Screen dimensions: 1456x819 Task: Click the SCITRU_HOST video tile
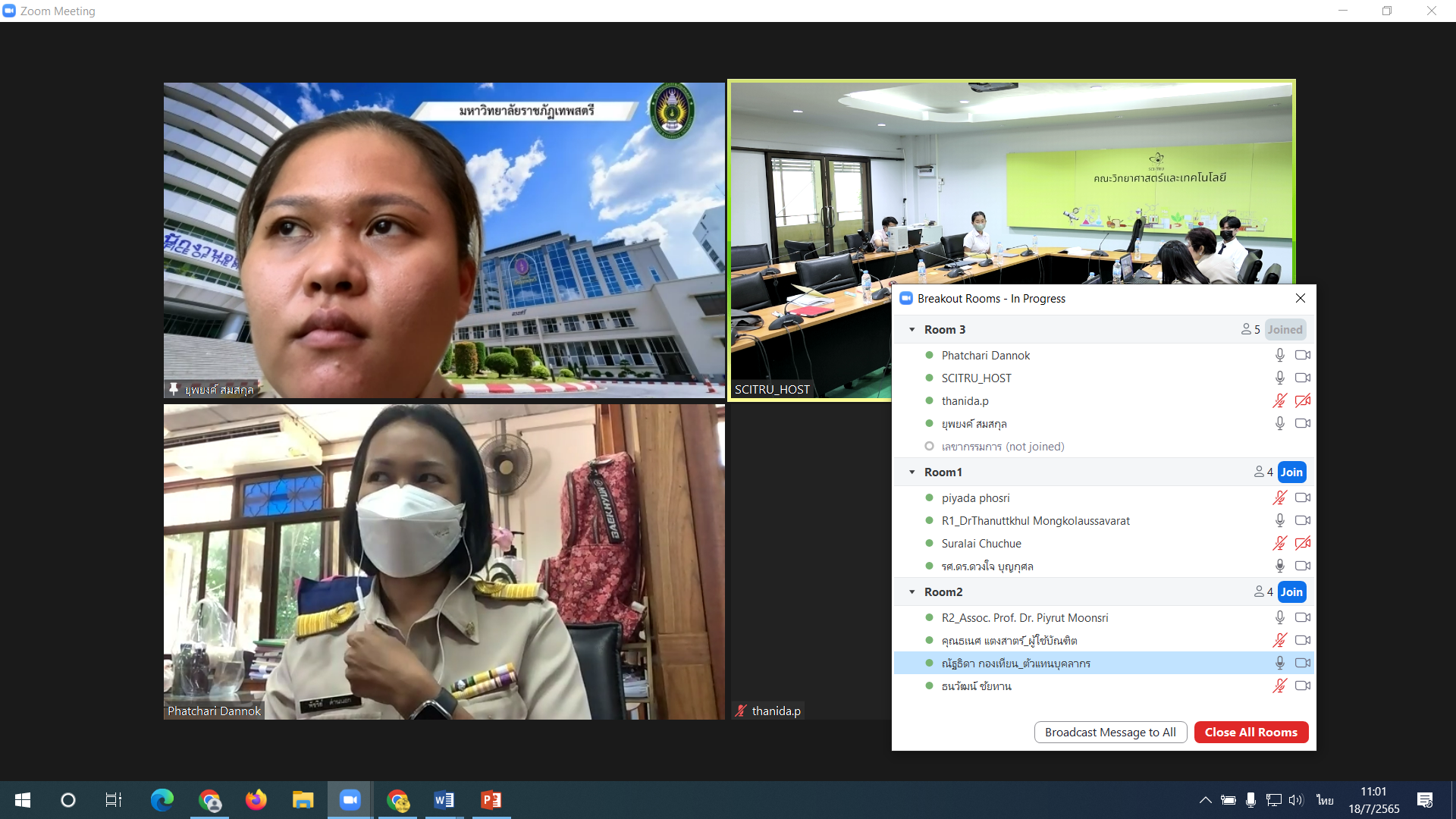click(810, 227)
